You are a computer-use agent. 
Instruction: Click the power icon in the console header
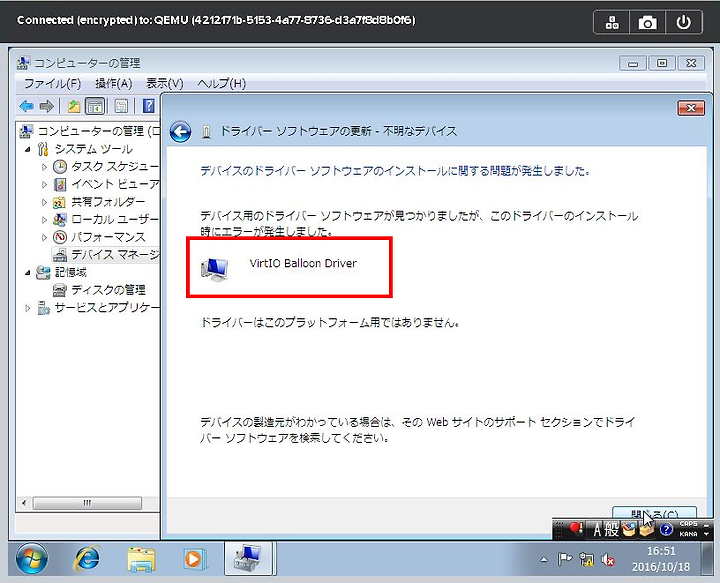pyautogui.click(x=683, y=22)
